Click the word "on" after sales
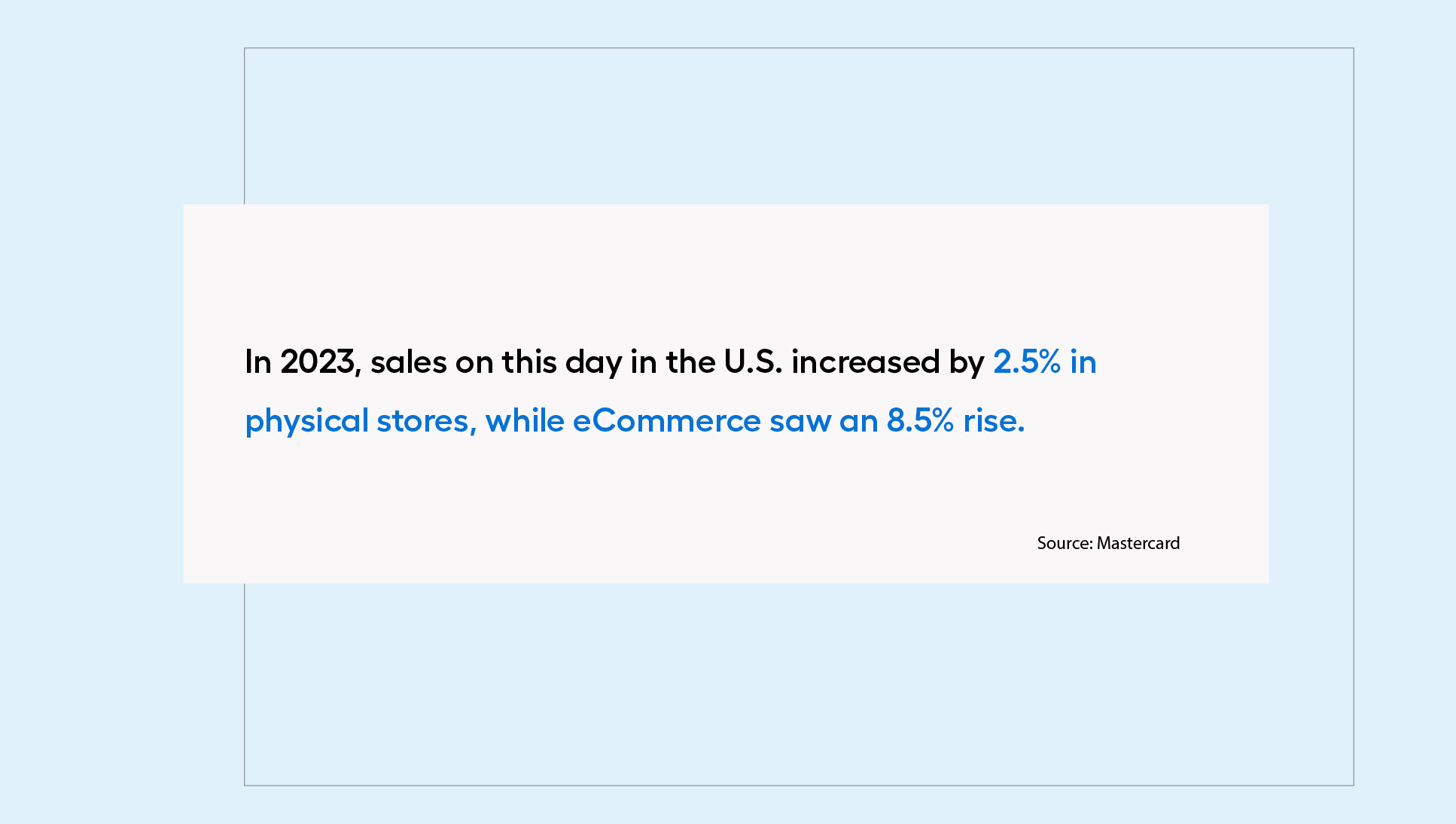Image resolution: width=1456 pixels, height=824 pixels. pos(474,362)
